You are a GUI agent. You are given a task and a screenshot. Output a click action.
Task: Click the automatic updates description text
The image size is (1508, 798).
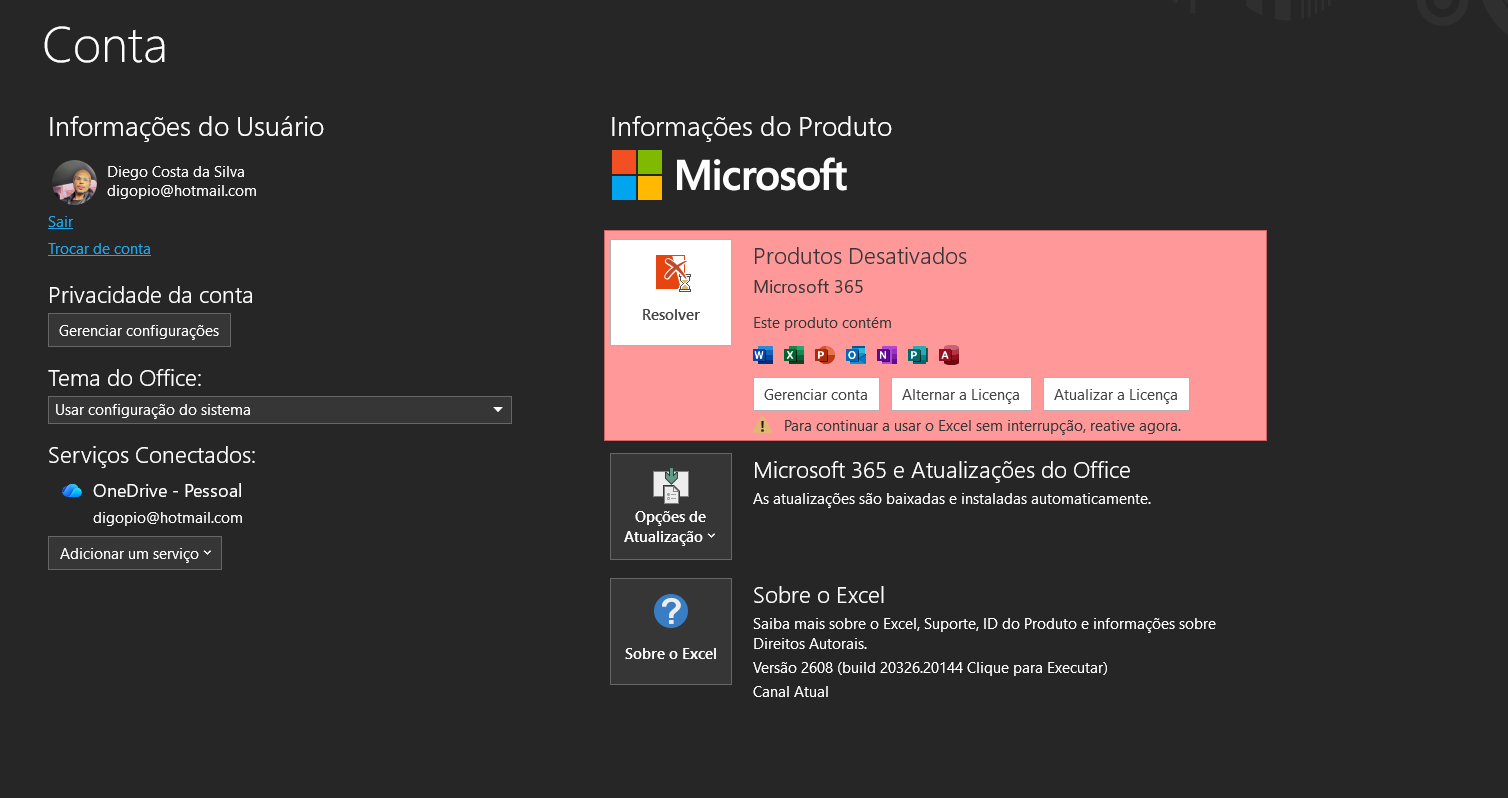952,498
